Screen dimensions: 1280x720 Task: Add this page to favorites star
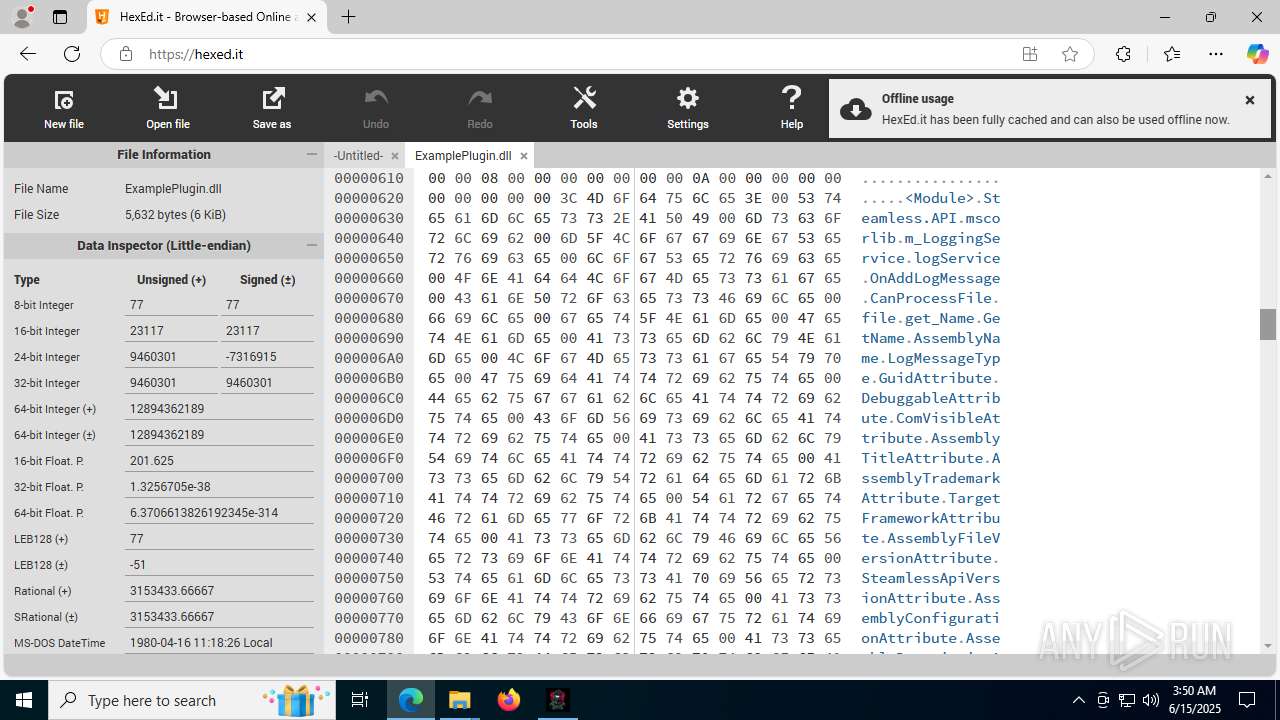point(1070,54)
